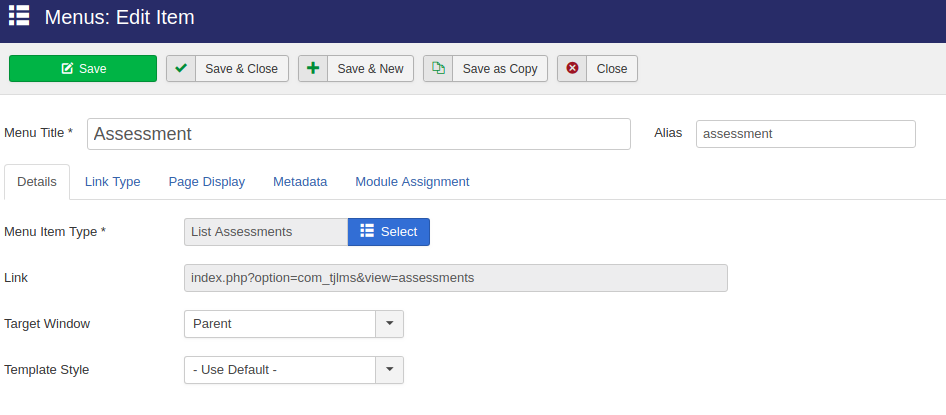
Task: Switch to the Details tab
Action: (x=37, y=182)
